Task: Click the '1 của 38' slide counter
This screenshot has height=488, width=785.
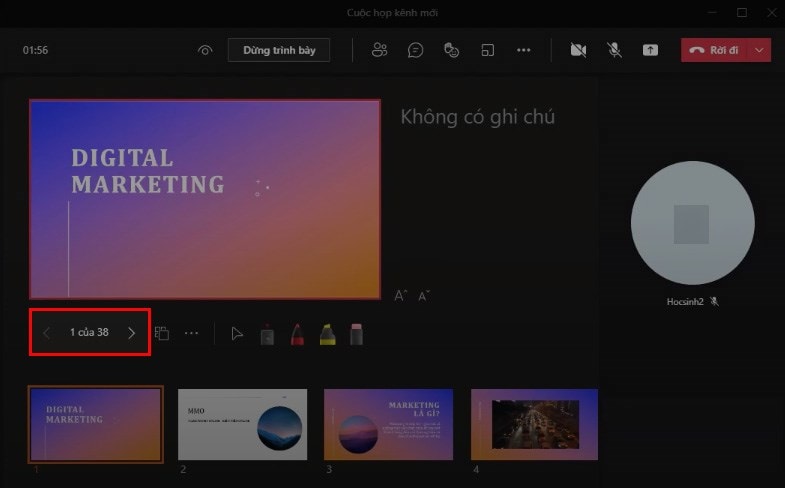Action: pos(89,332)
